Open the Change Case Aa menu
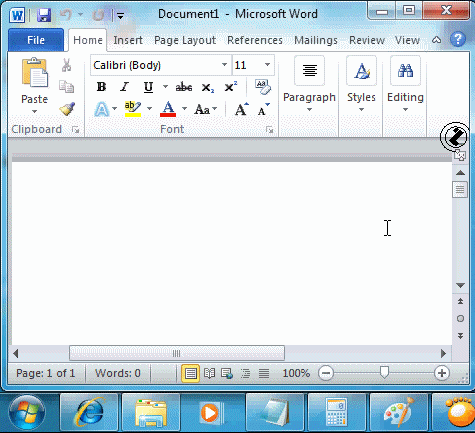 (205, 109)
